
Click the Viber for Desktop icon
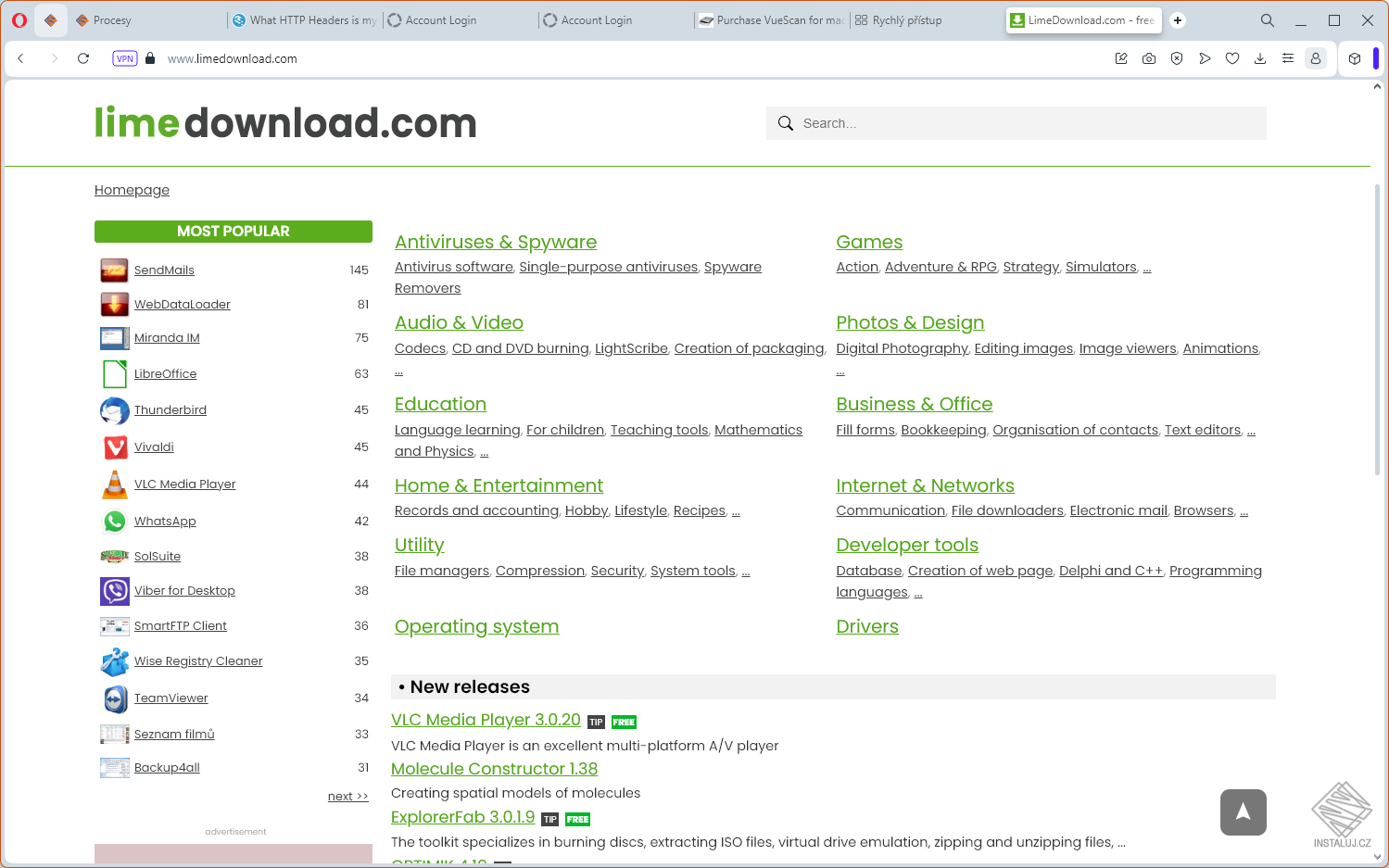(115, 590)
